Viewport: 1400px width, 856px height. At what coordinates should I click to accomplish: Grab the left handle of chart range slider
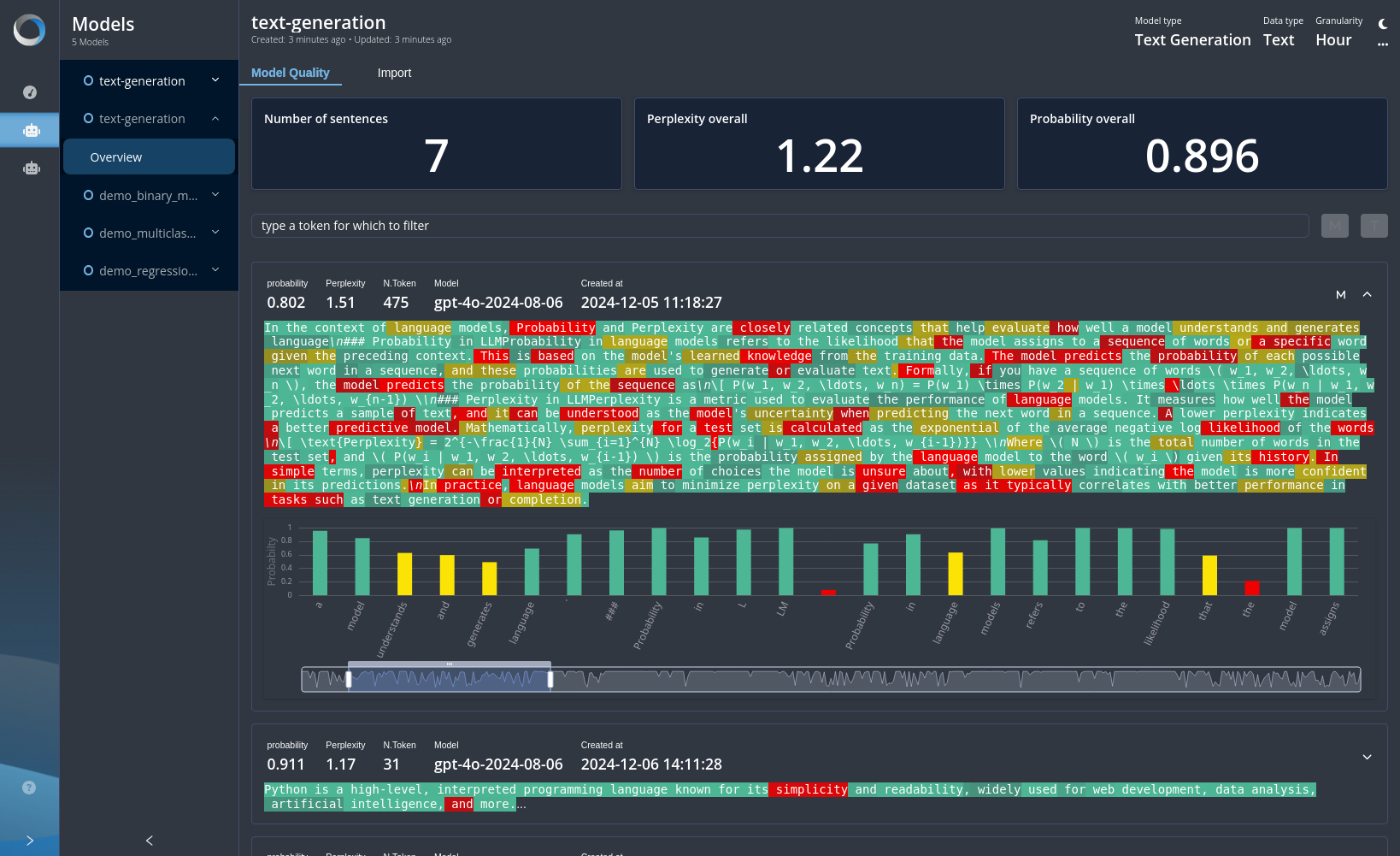(349, 680)
